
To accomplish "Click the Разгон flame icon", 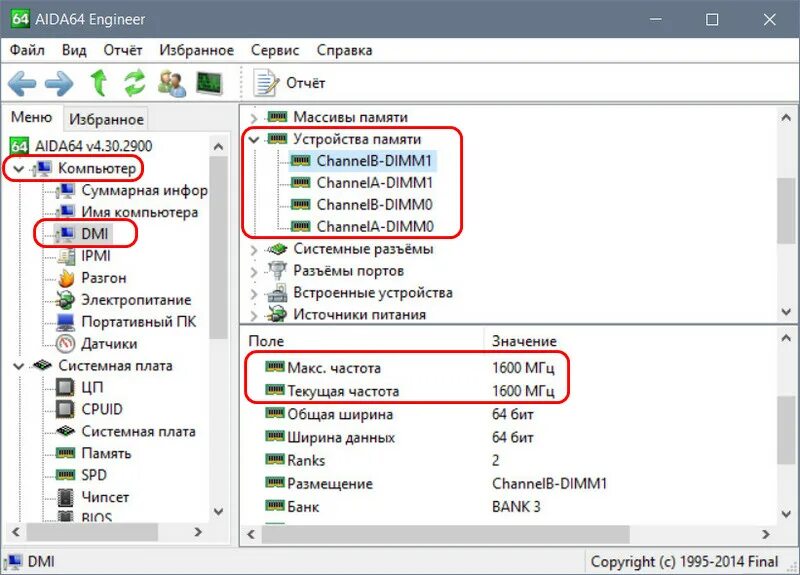I will pos(66,278).
